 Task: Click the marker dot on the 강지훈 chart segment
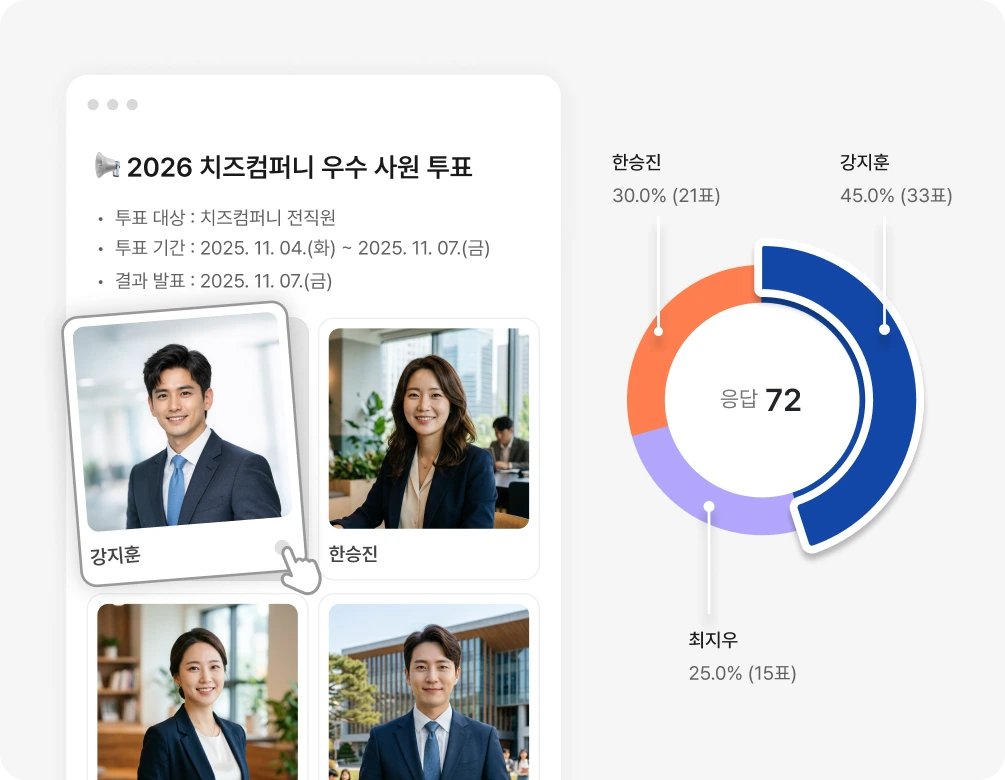(x=884, y=330)
